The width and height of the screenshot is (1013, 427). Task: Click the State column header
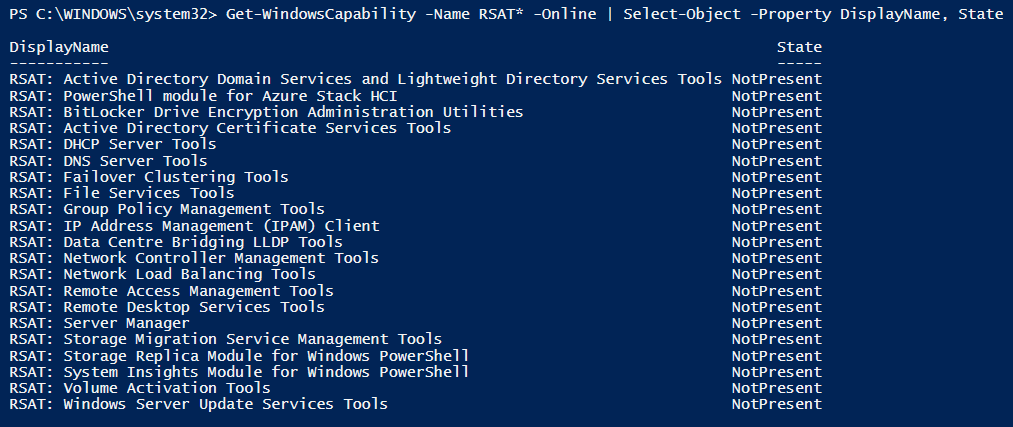tap(799, 47)
